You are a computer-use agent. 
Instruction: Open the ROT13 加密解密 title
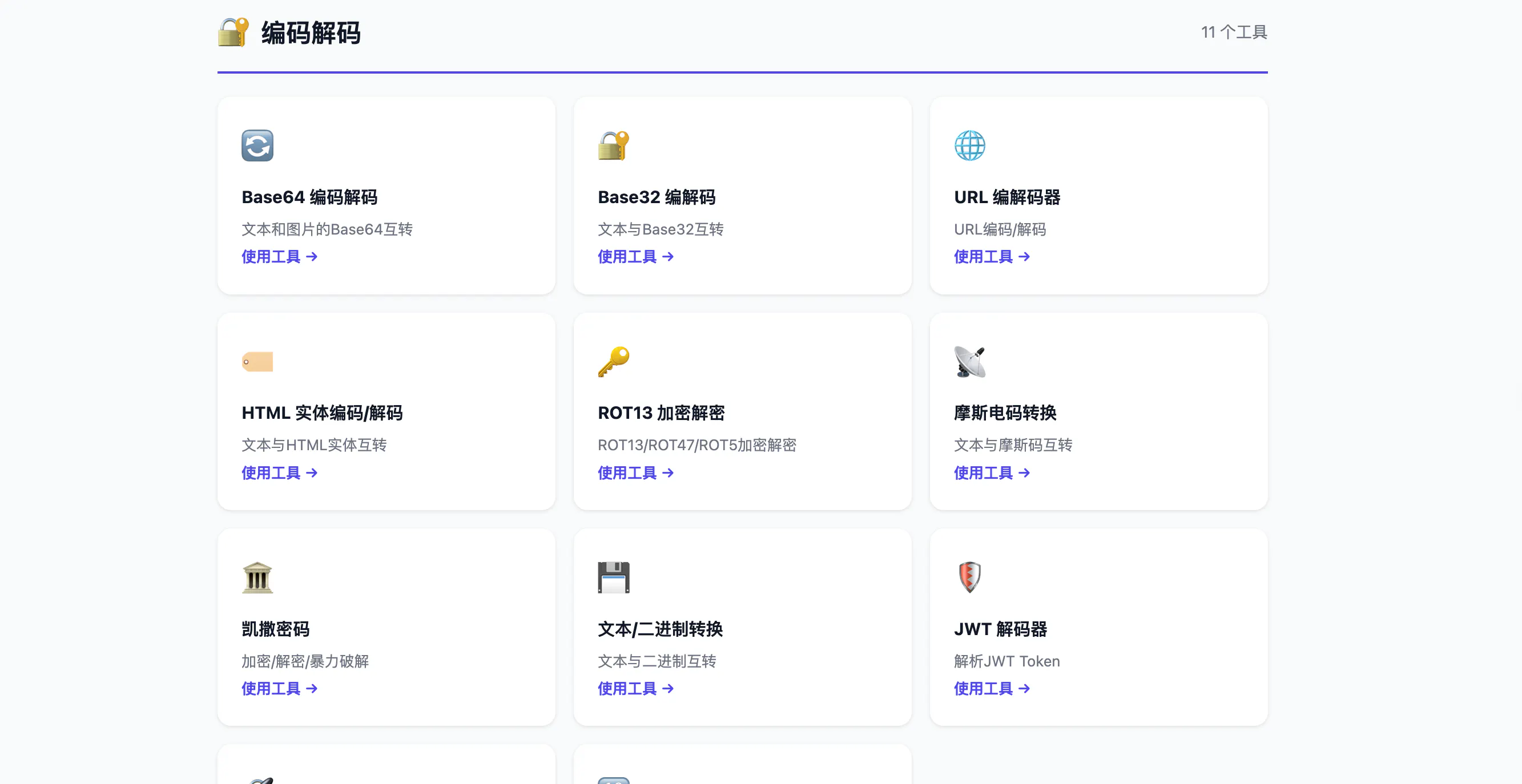(x=661, y=413)
